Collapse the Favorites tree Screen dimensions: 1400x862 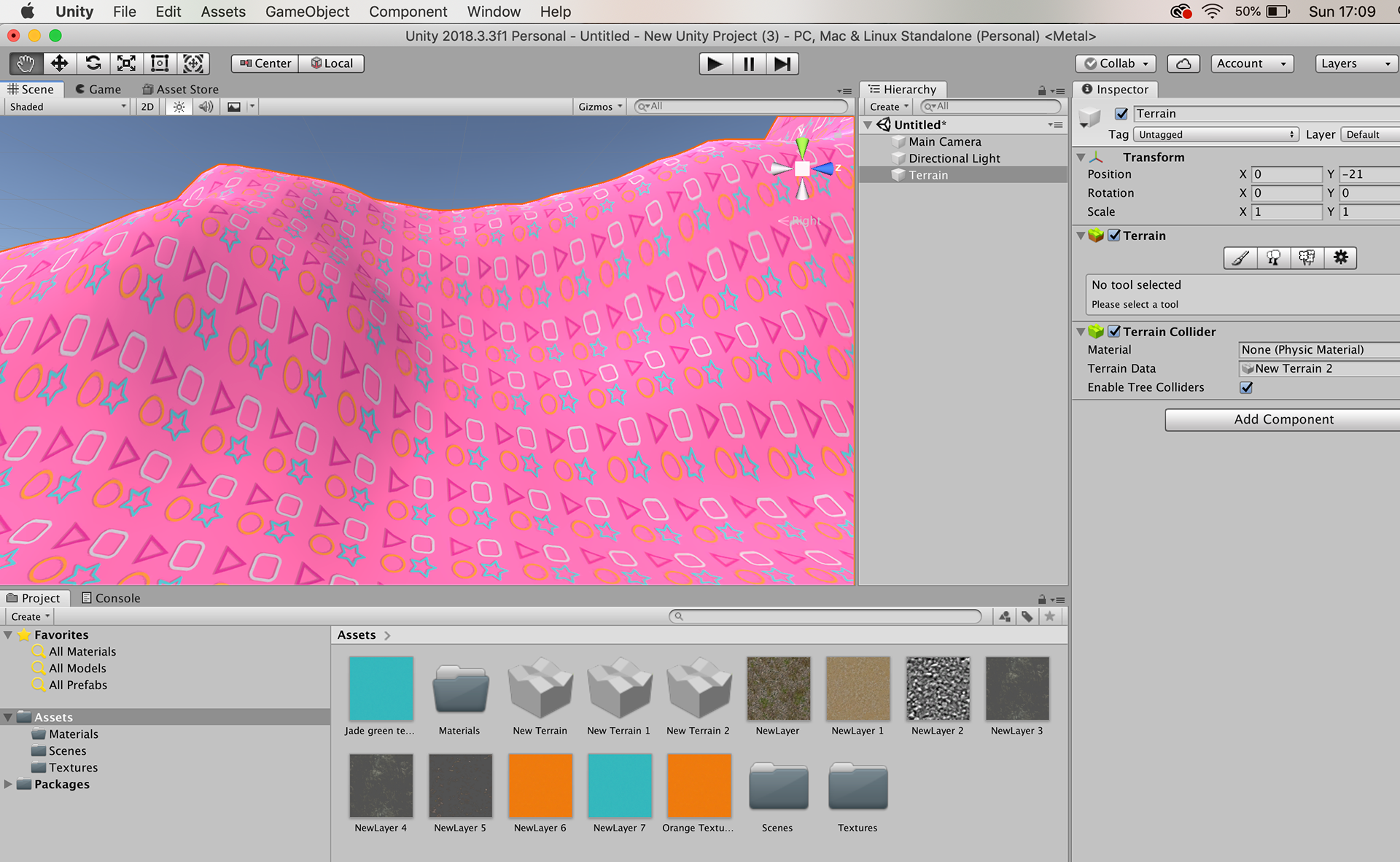coord(8,635)
